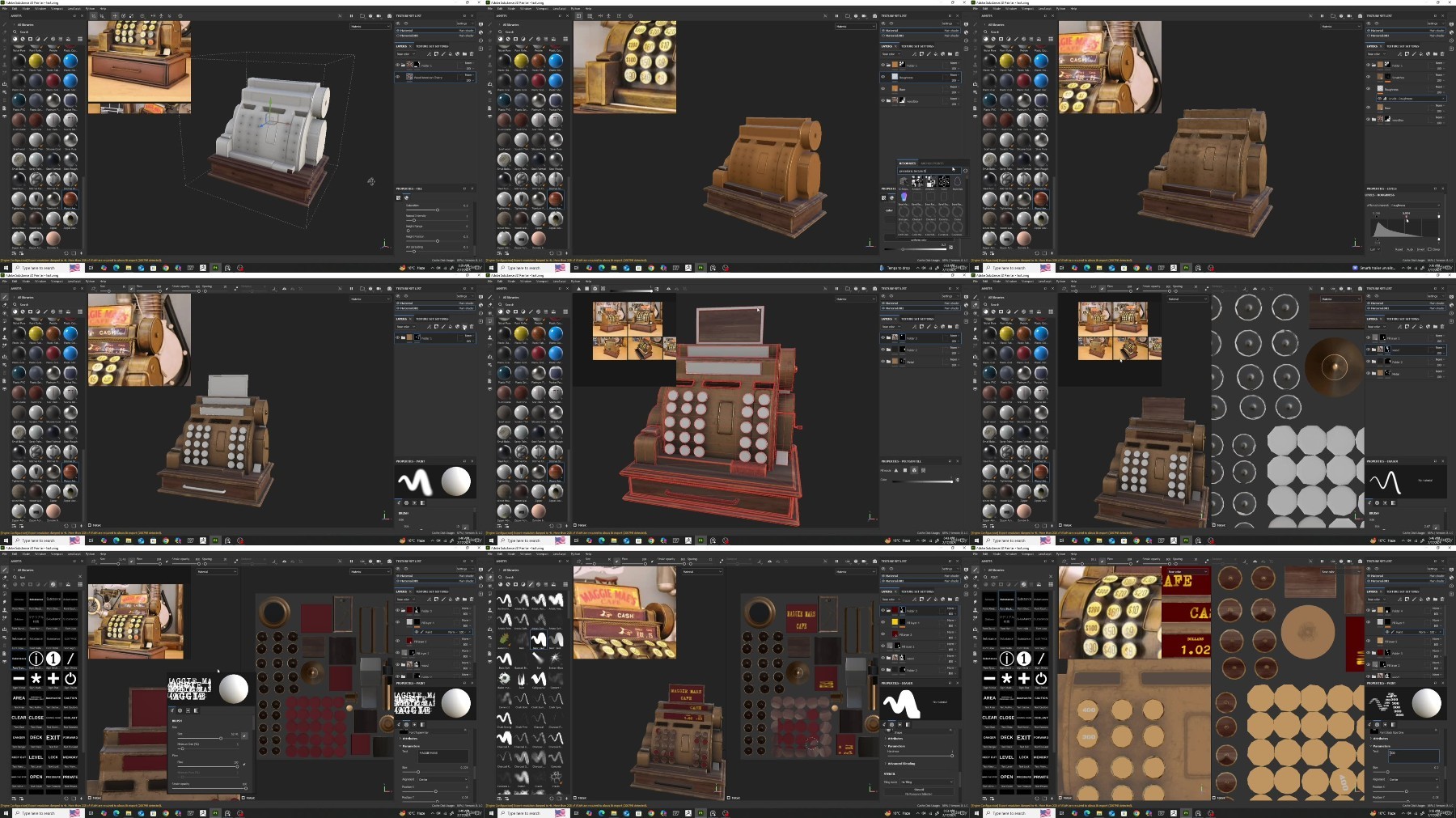This screenshot has height=818, width=1456.
Task: Pick power sign asset in bottom-left frame
Action: coord(70,679)
